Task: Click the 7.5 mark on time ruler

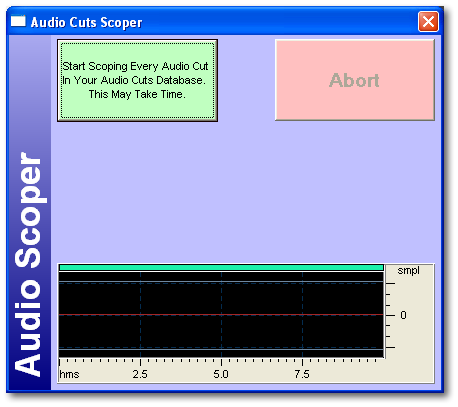Action: coord(302,374)
